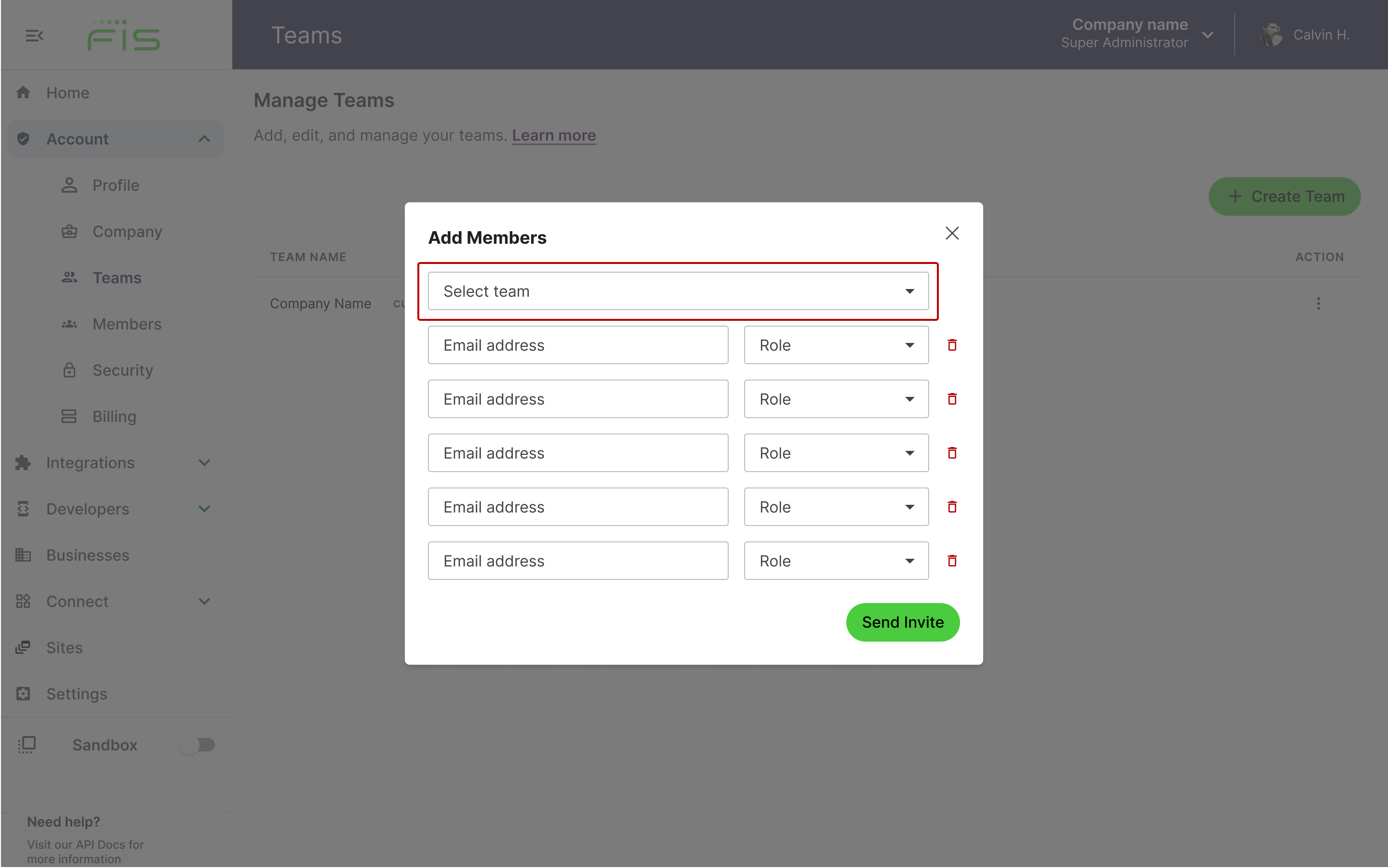Screen dimensions: 1388x868
Task: Click the Account shield icon
Action: coord(24,139)
